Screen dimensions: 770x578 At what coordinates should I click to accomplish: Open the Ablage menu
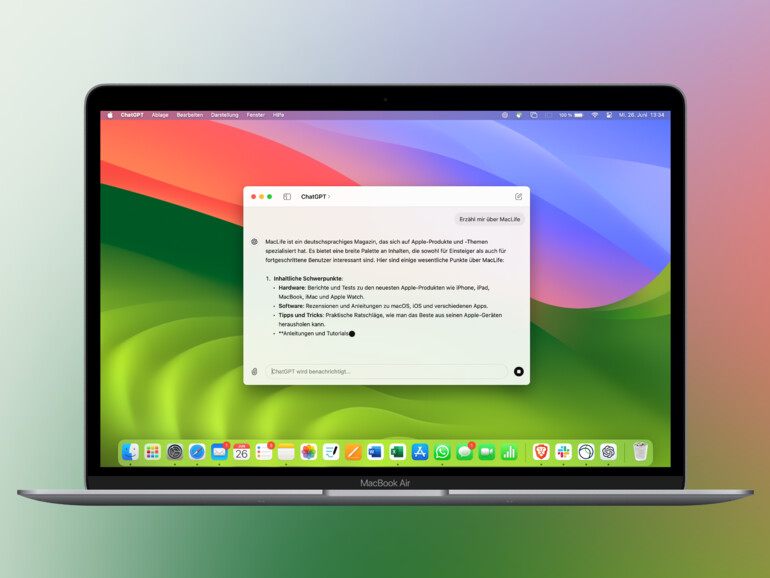coord(160,115)
